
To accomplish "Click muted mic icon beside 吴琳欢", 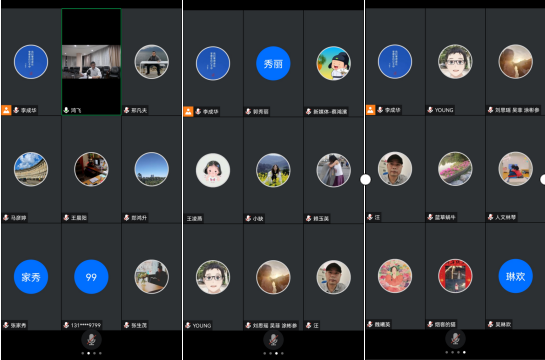I will coord(490,324).
